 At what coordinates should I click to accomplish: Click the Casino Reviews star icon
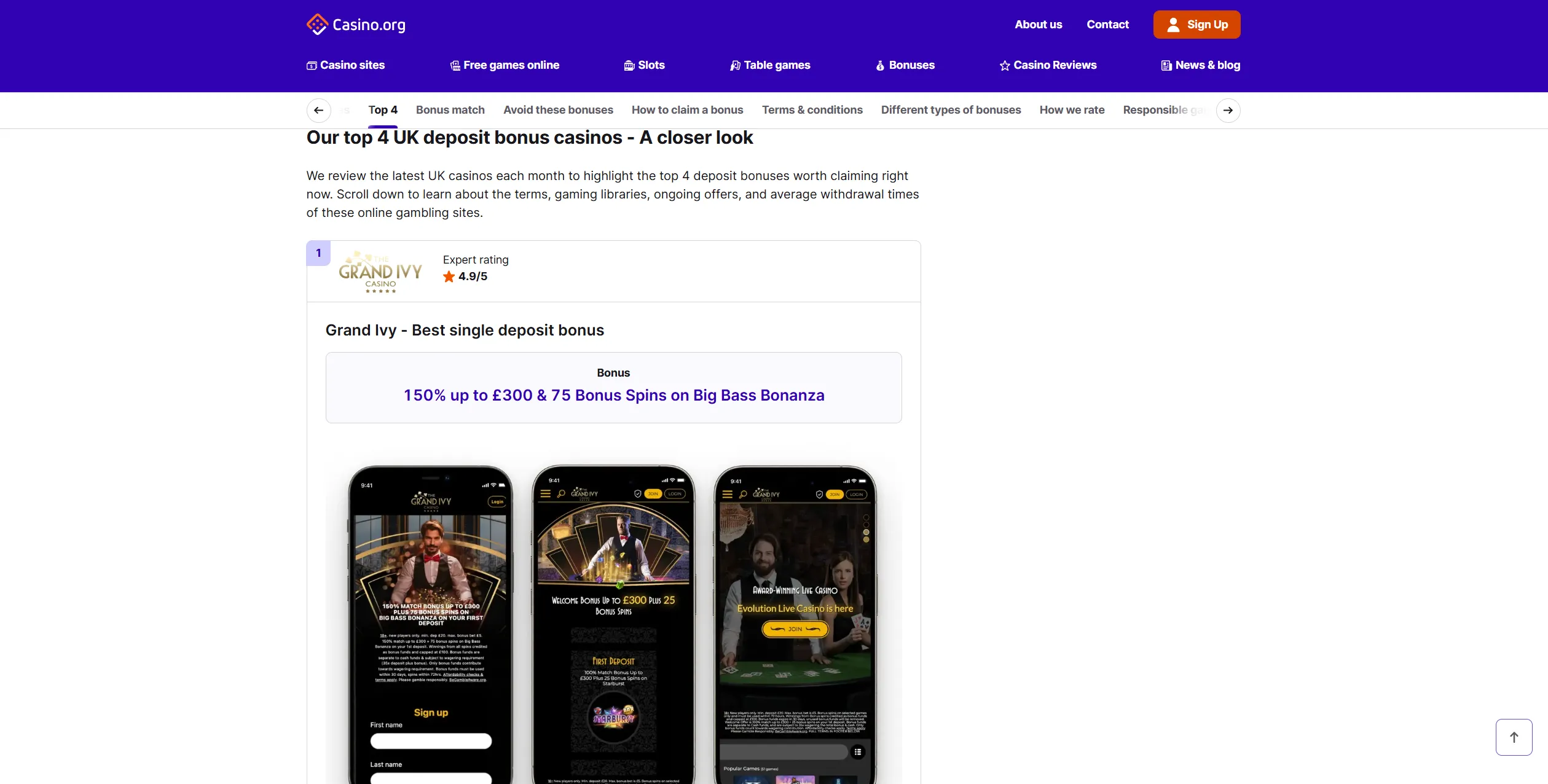point(1005,66)
